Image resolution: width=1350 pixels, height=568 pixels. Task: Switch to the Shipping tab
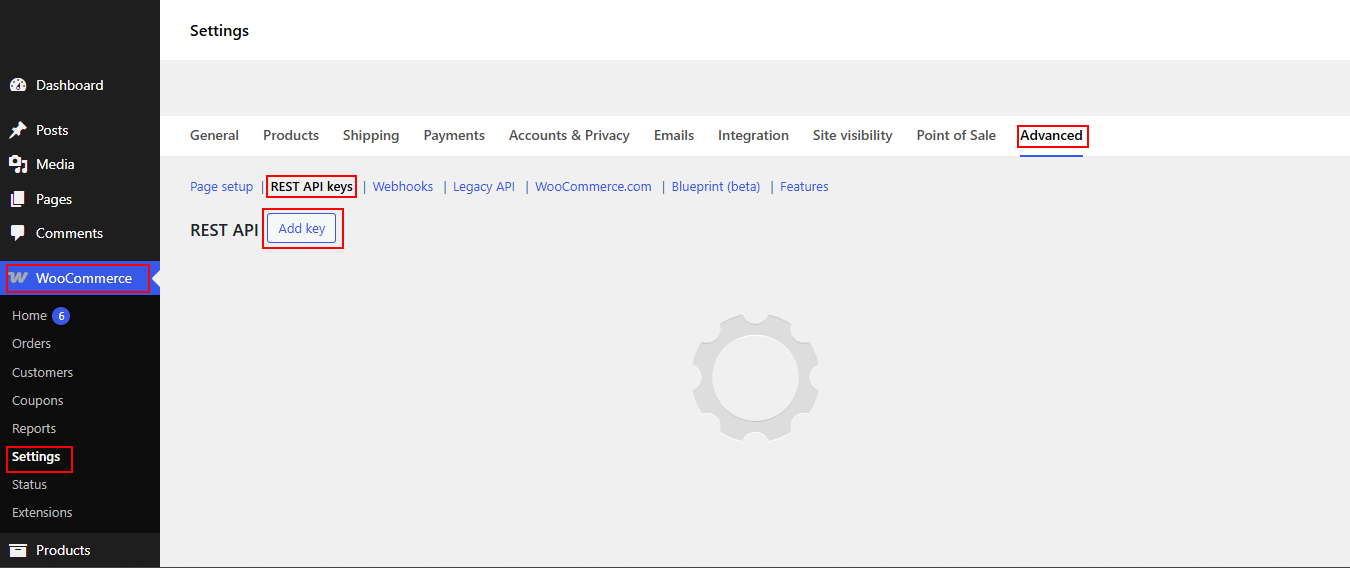(371, 135)
